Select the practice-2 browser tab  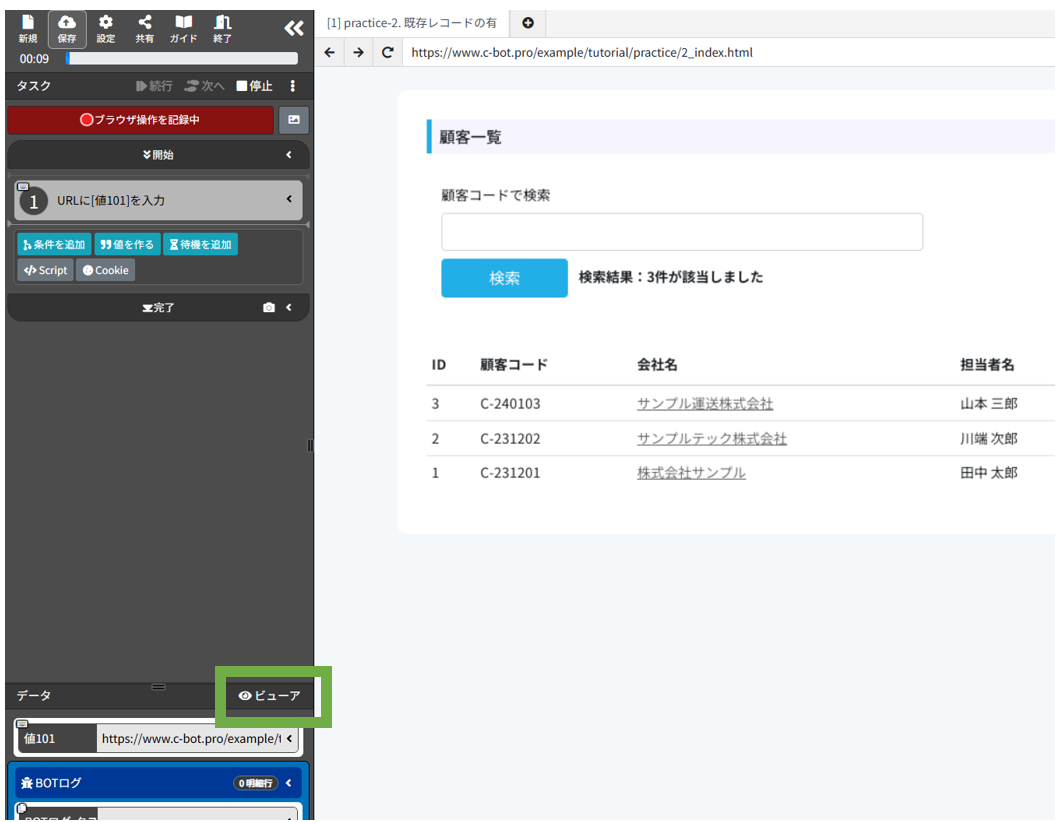click(x=412, y=23)
